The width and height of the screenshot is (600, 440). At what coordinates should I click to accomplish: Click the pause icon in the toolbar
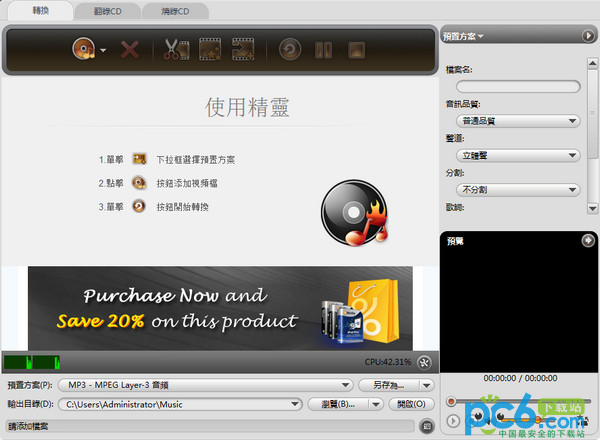(323, 50)
